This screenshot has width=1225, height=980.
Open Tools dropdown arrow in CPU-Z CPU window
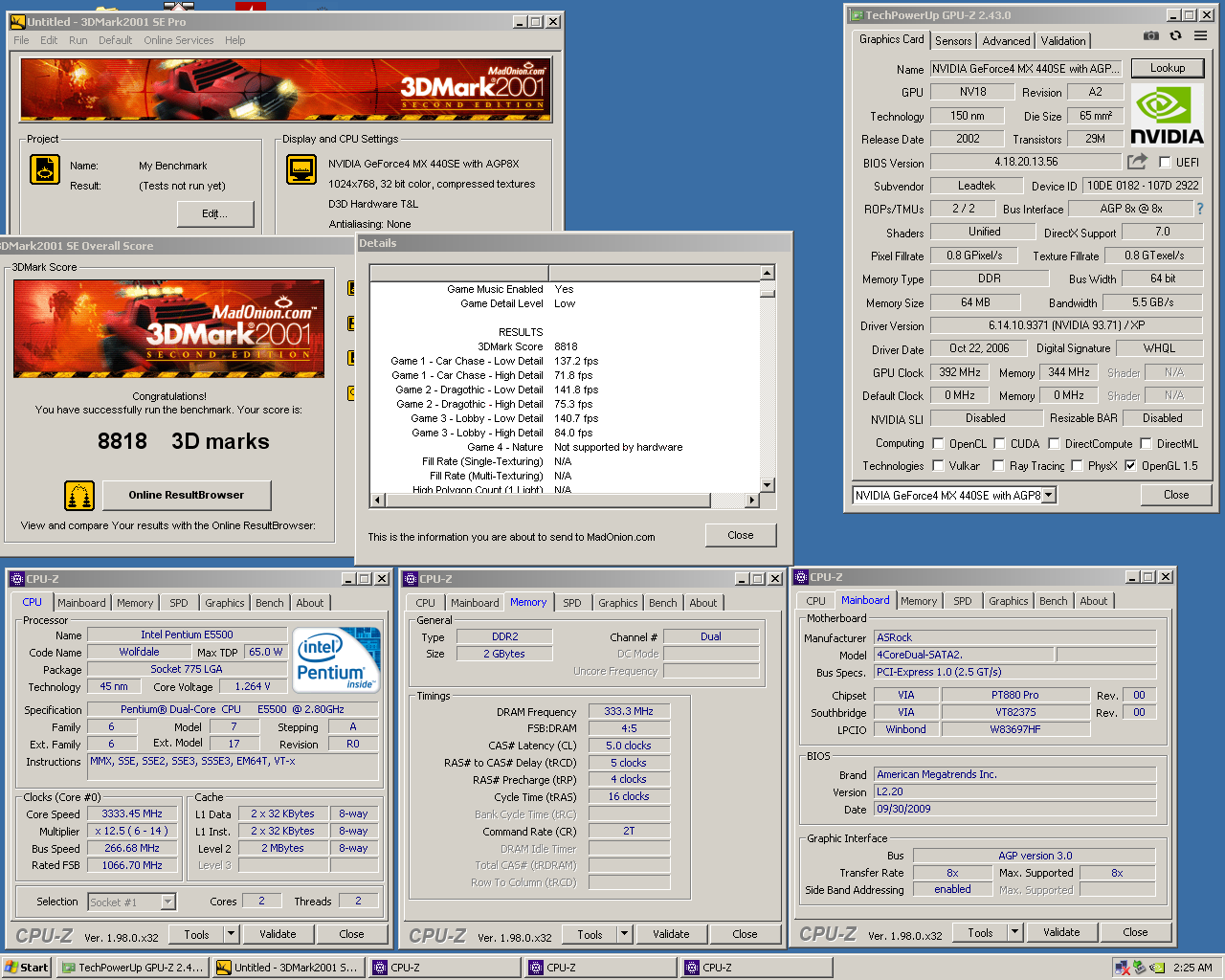coord(231,934)
